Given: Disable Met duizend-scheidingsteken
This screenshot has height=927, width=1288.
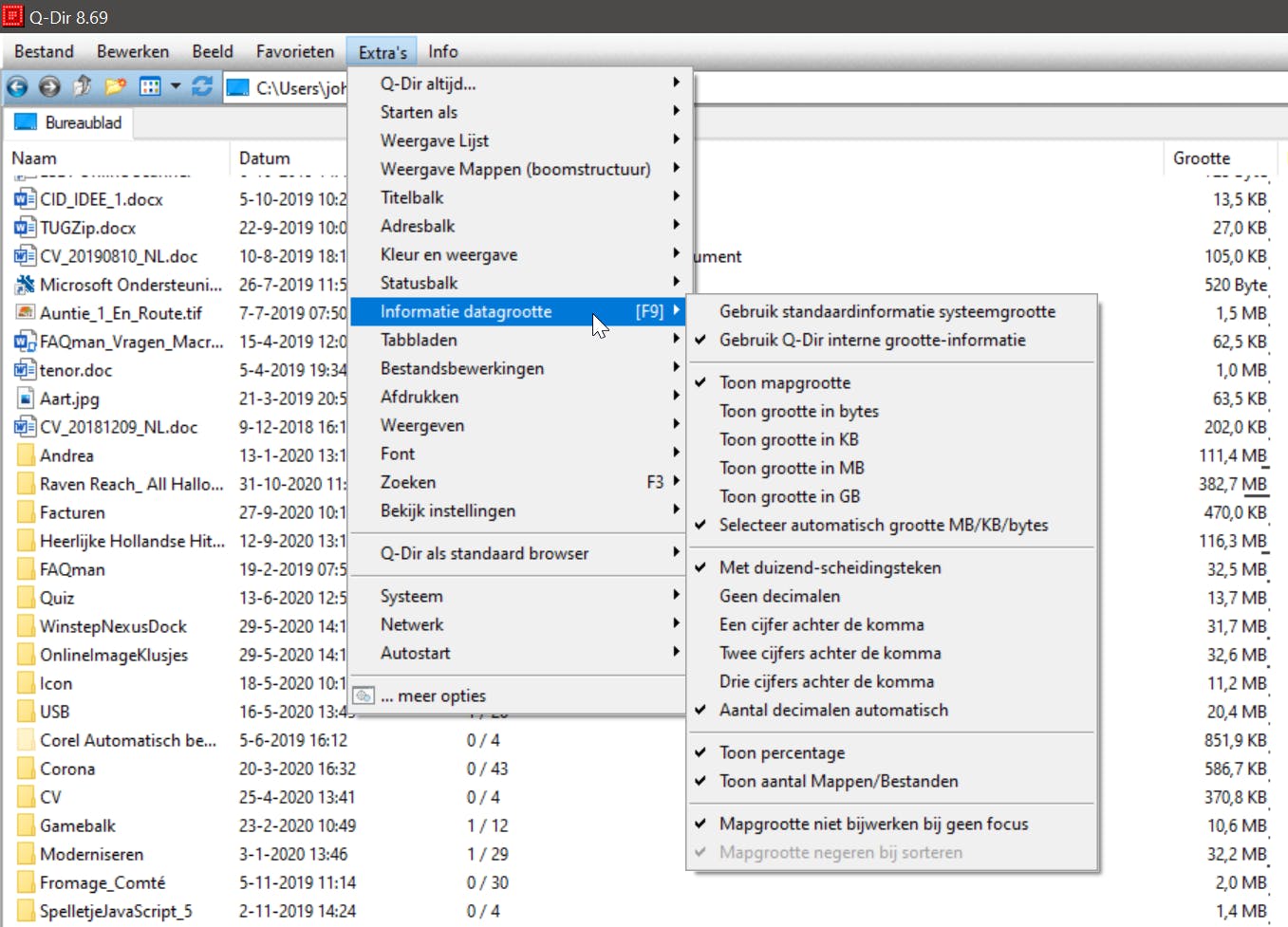Looking at the screenshot, I should [830, 567].
